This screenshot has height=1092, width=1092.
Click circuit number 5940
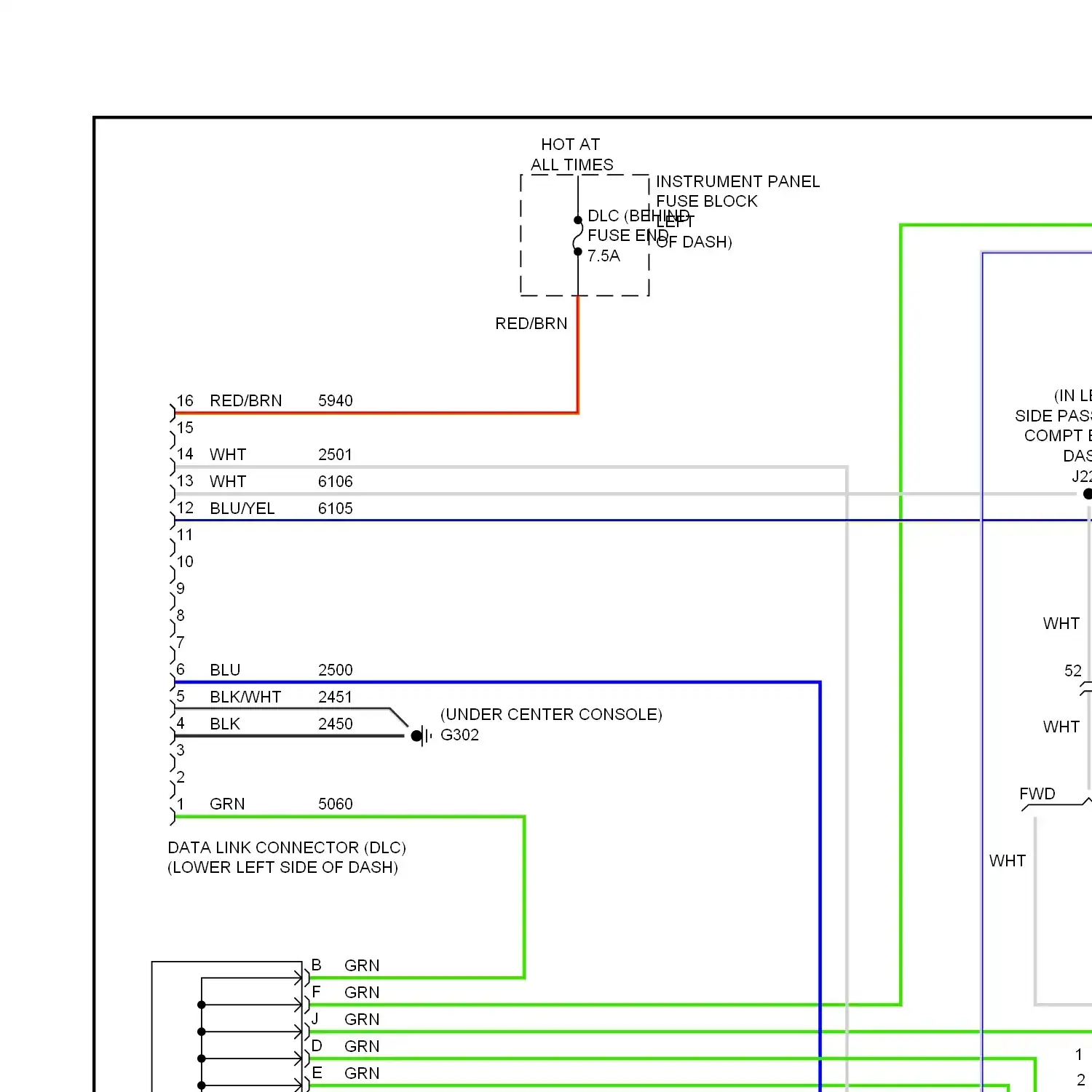[x=335, y=401]
